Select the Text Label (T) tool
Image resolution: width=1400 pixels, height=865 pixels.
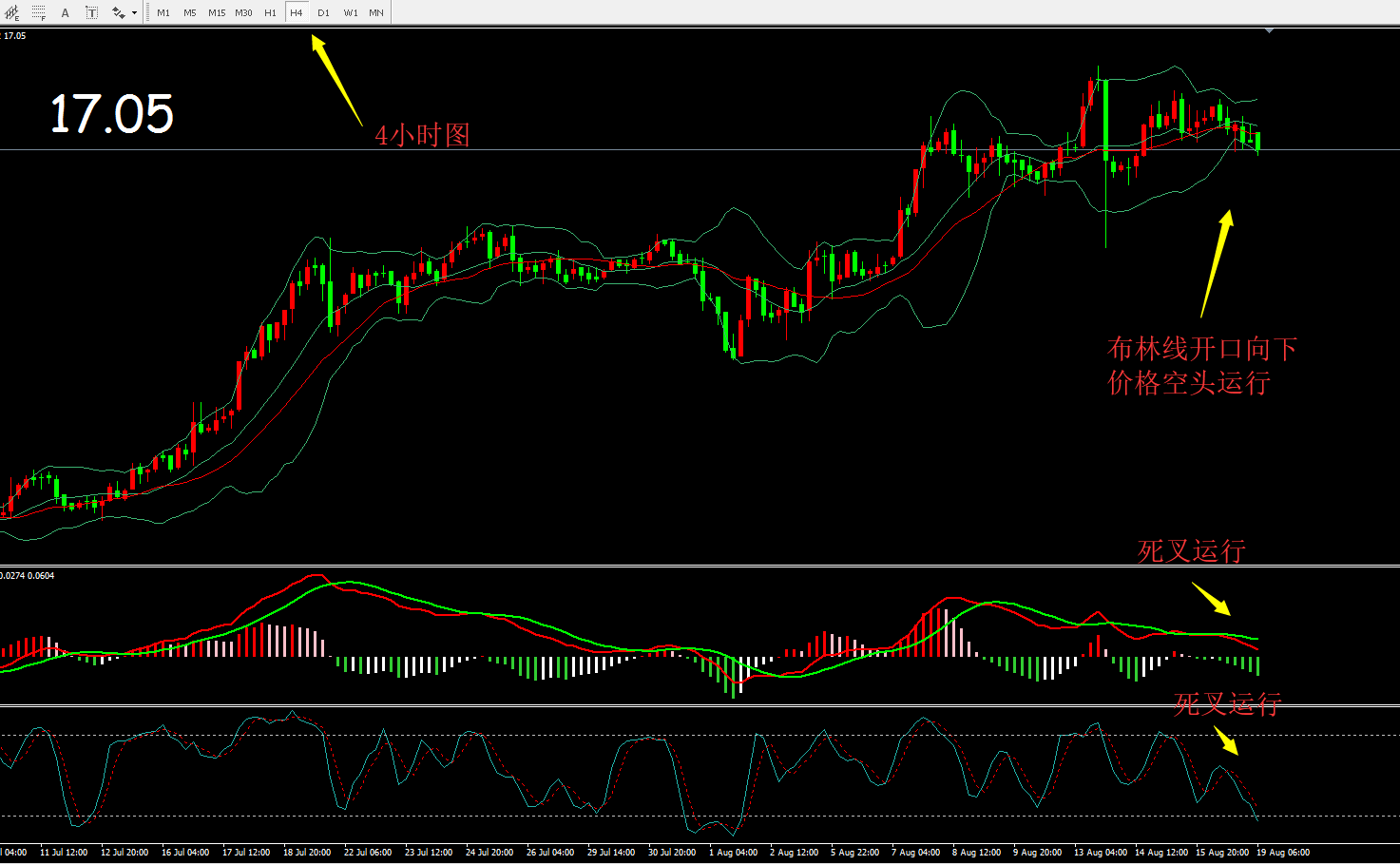[91, 12]
